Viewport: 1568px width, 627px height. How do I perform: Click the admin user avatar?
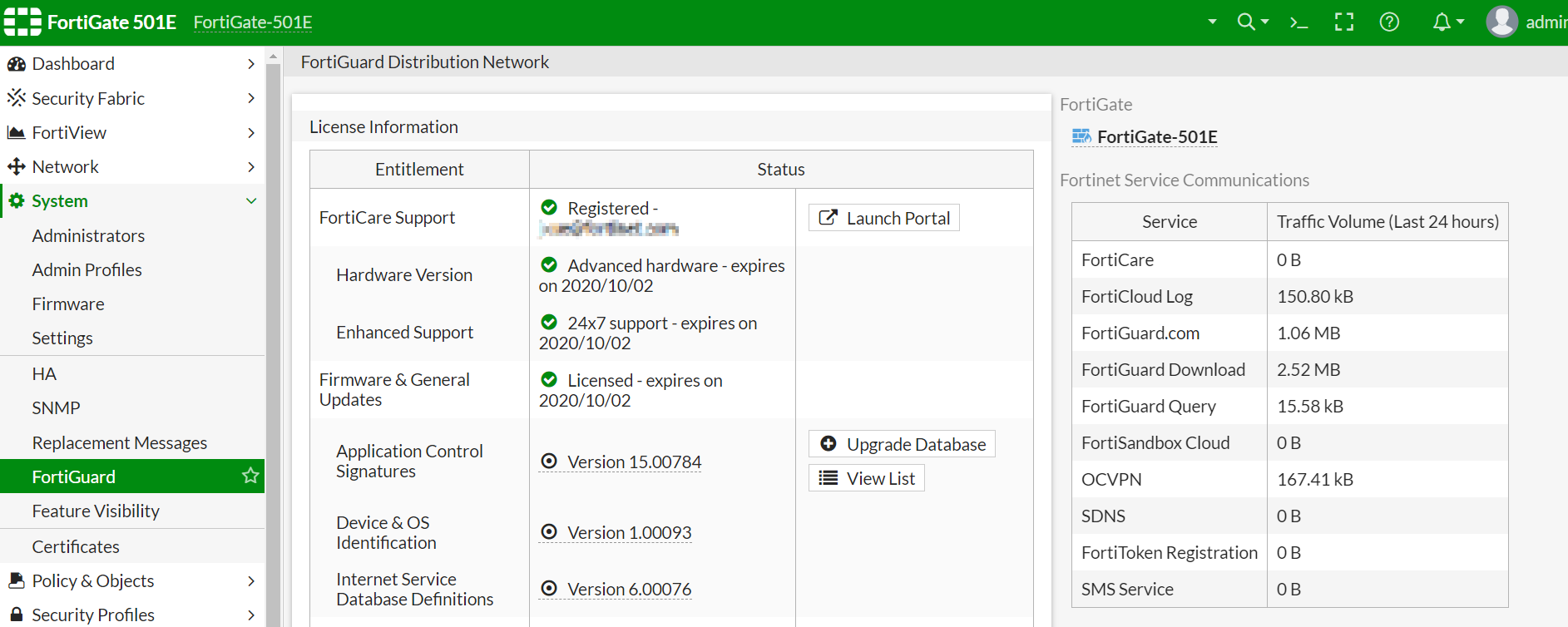pyautogui.click(x=1502, y=22)
